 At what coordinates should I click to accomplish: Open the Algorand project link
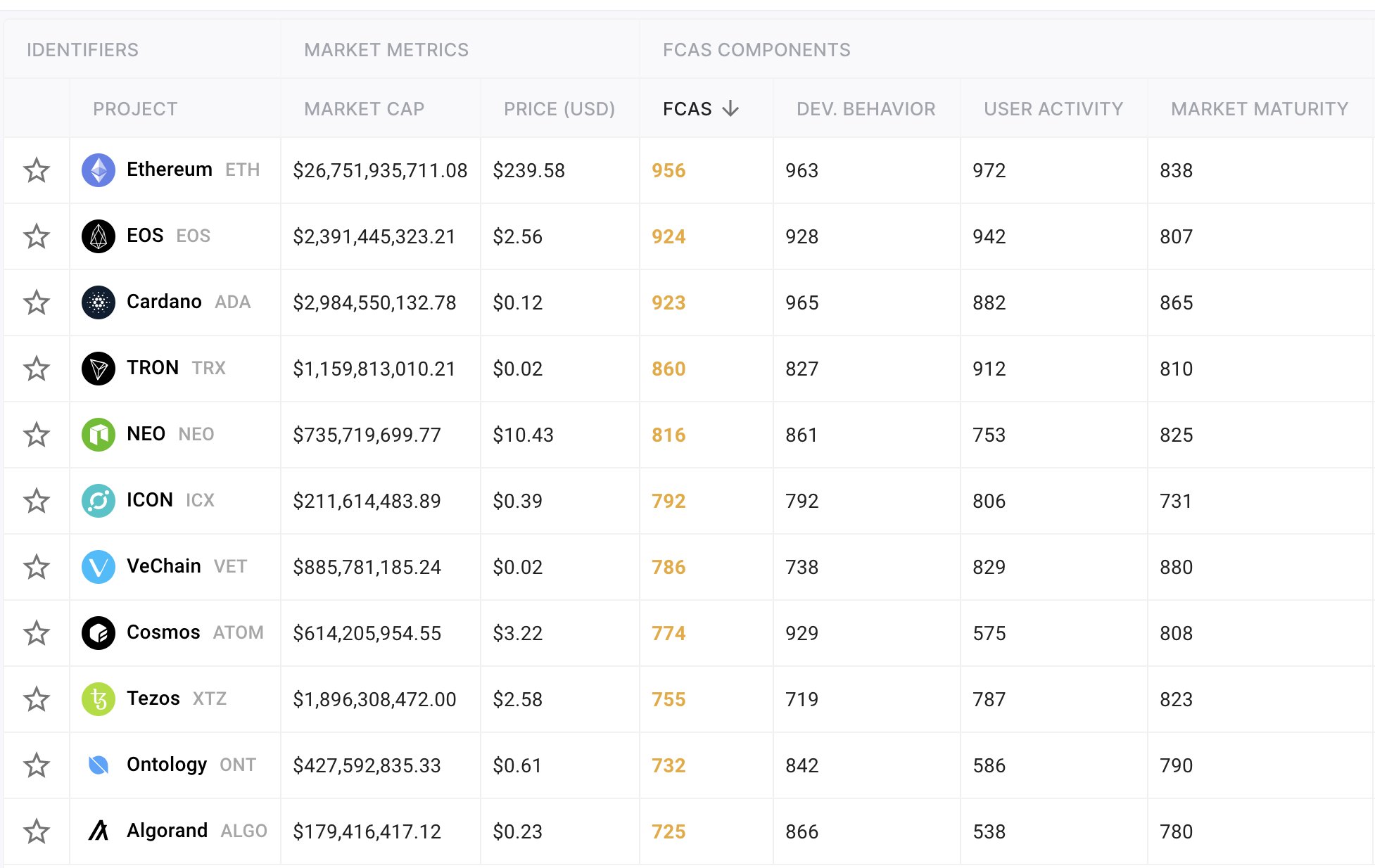click(x=167, y=831)
